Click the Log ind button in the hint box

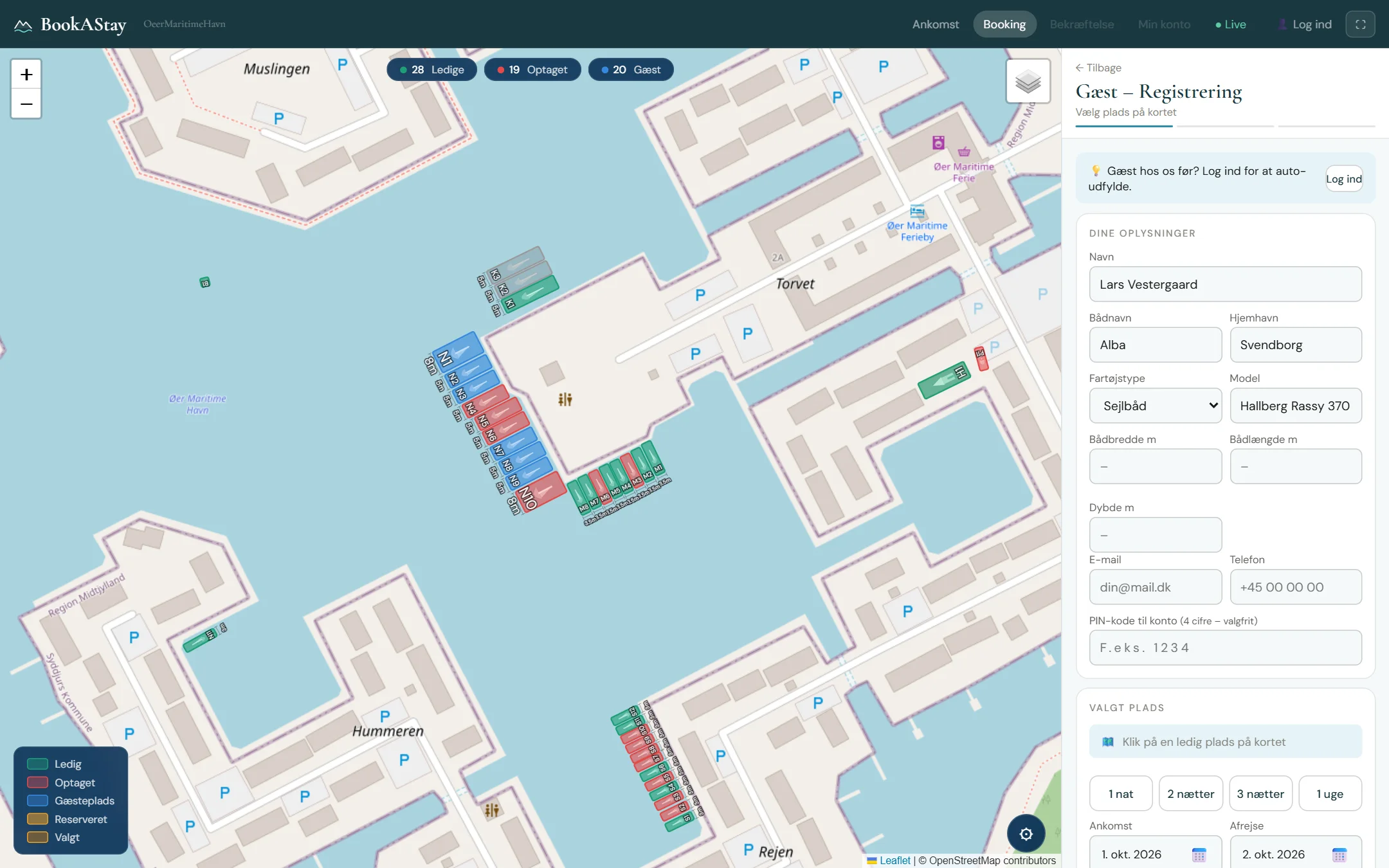point(1344,179)
